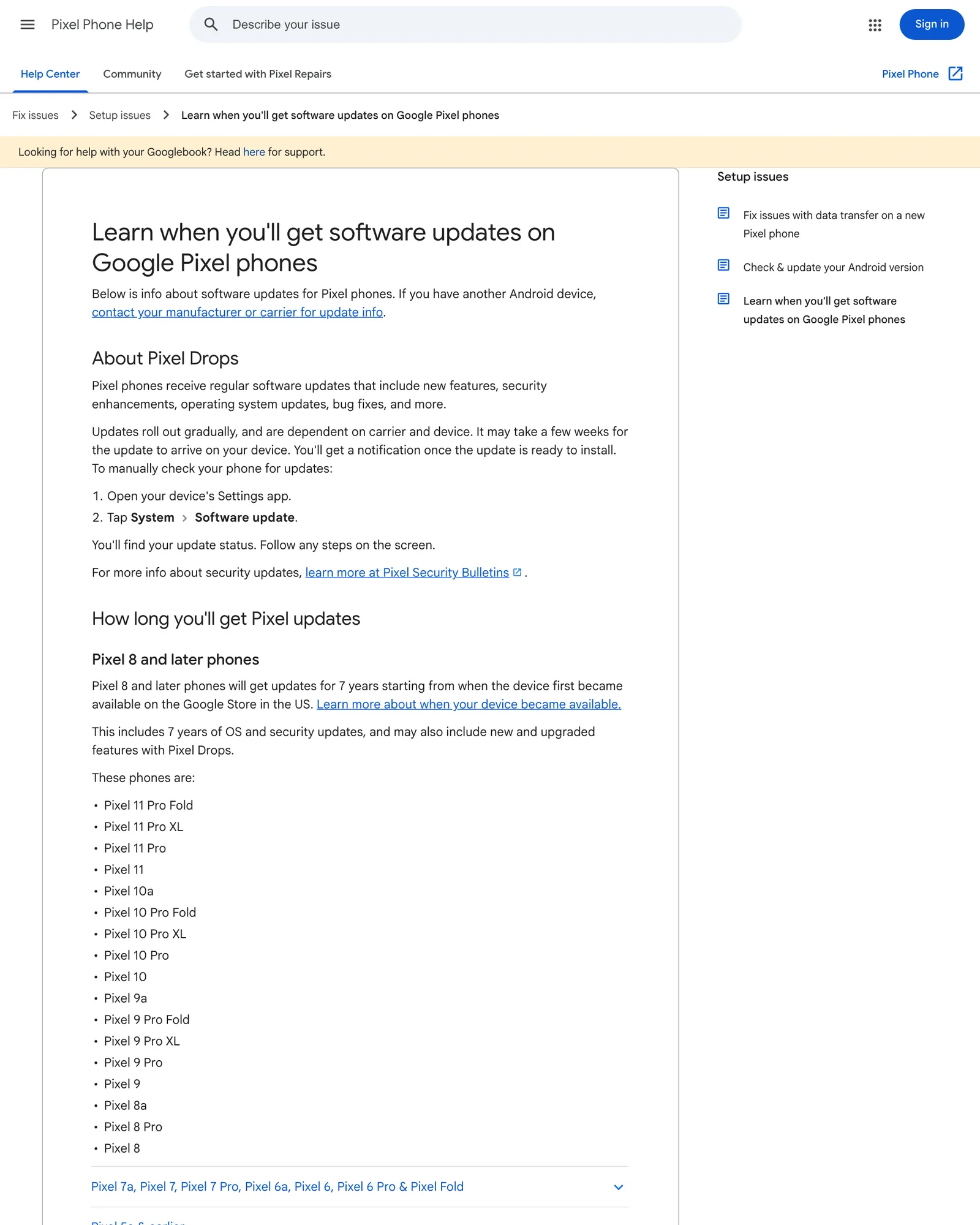This screenshot has height=1225, width=980.
Task: Click the article icon beside data transfer link
Action: pyautogui.click(x=723, y=213)
